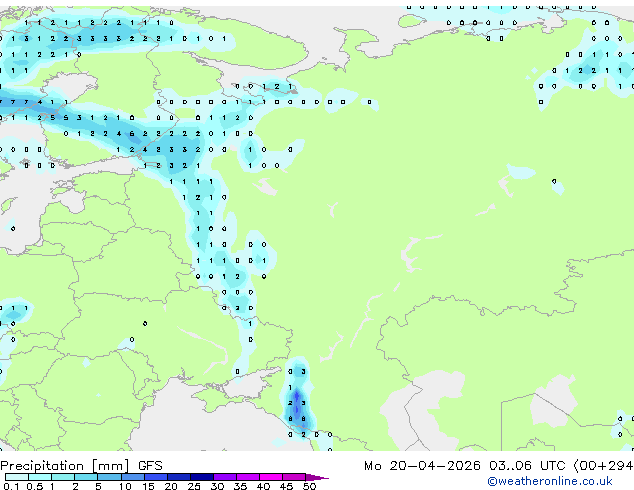Click the '50' label on the legend scale
634x490 pixels.
click(309, 486)
